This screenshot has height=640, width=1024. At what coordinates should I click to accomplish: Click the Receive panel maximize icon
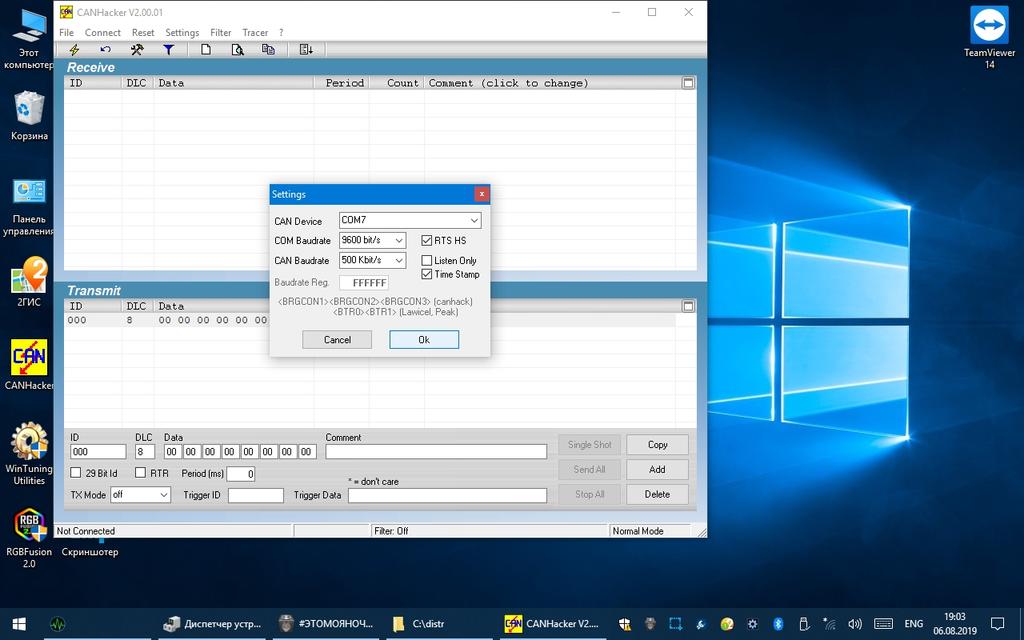point(688,83)
